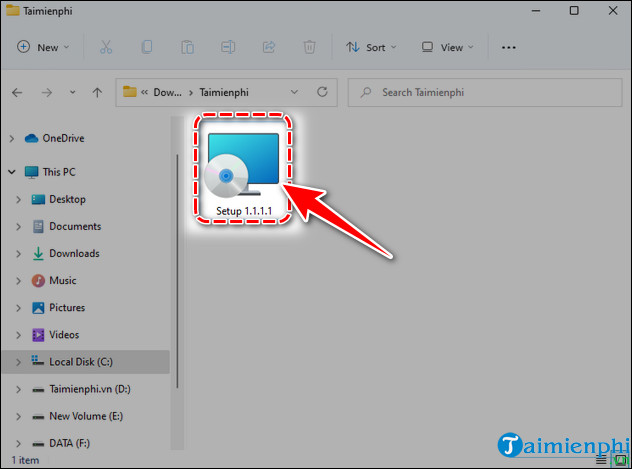This screenshot has width=632, height=469.
Task: Click the Cut scissors icon
Action: [x=106, y=48]
